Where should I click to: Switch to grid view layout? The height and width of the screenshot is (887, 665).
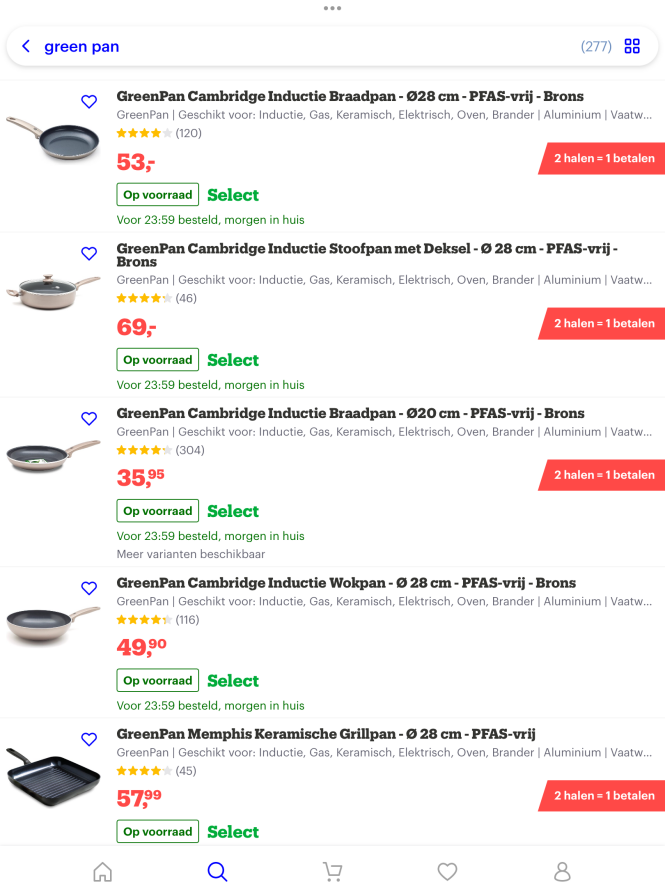click(x=632, y=46)
